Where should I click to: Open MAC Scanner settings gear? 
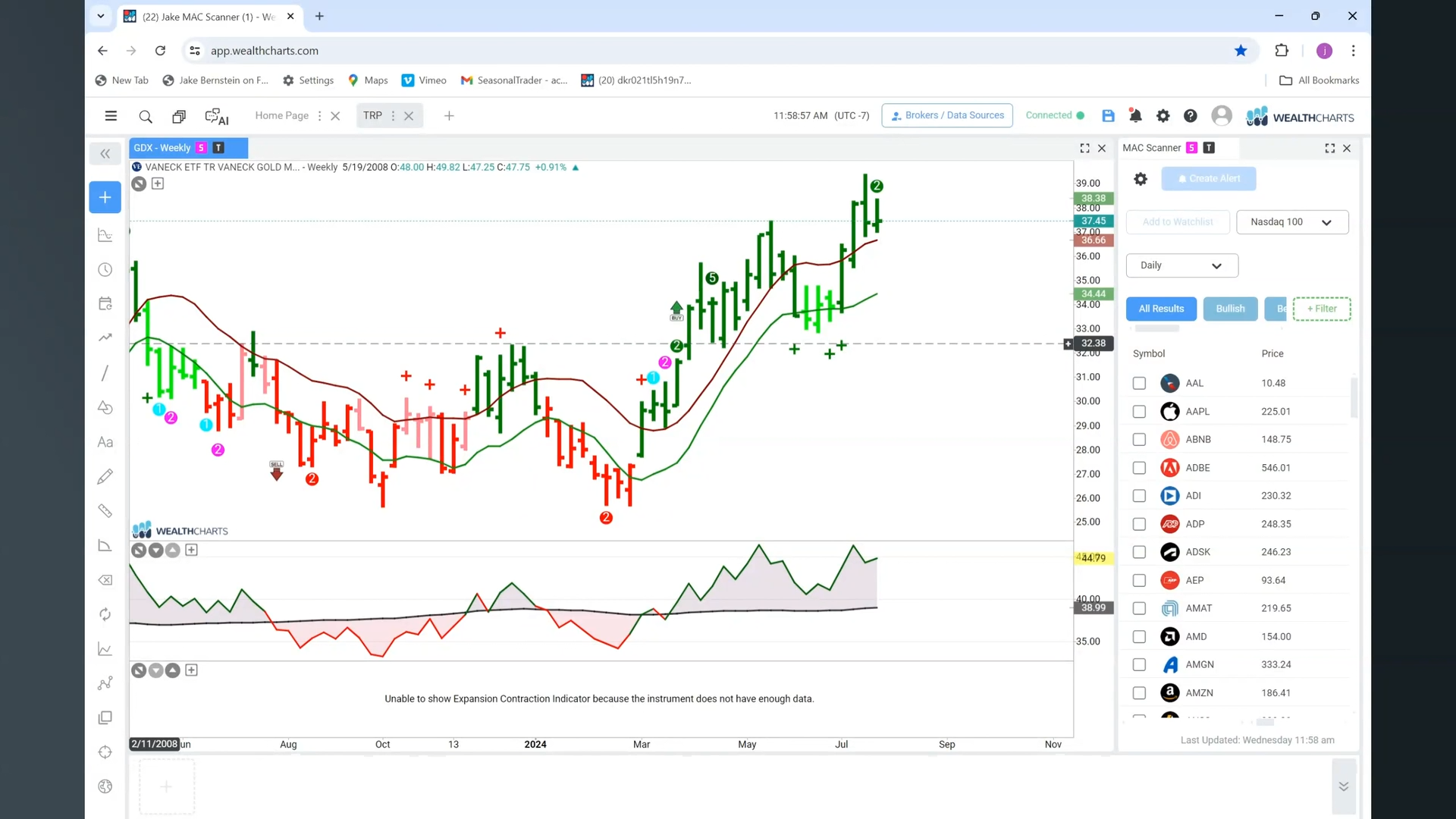(1141, 179)
